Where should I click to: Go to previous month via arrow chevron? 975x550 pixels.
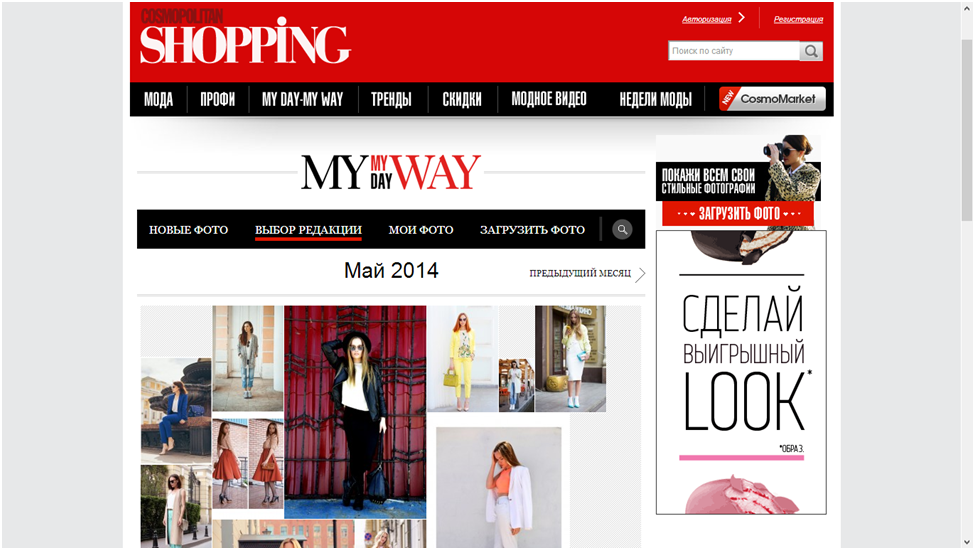(x=640, y=274)
